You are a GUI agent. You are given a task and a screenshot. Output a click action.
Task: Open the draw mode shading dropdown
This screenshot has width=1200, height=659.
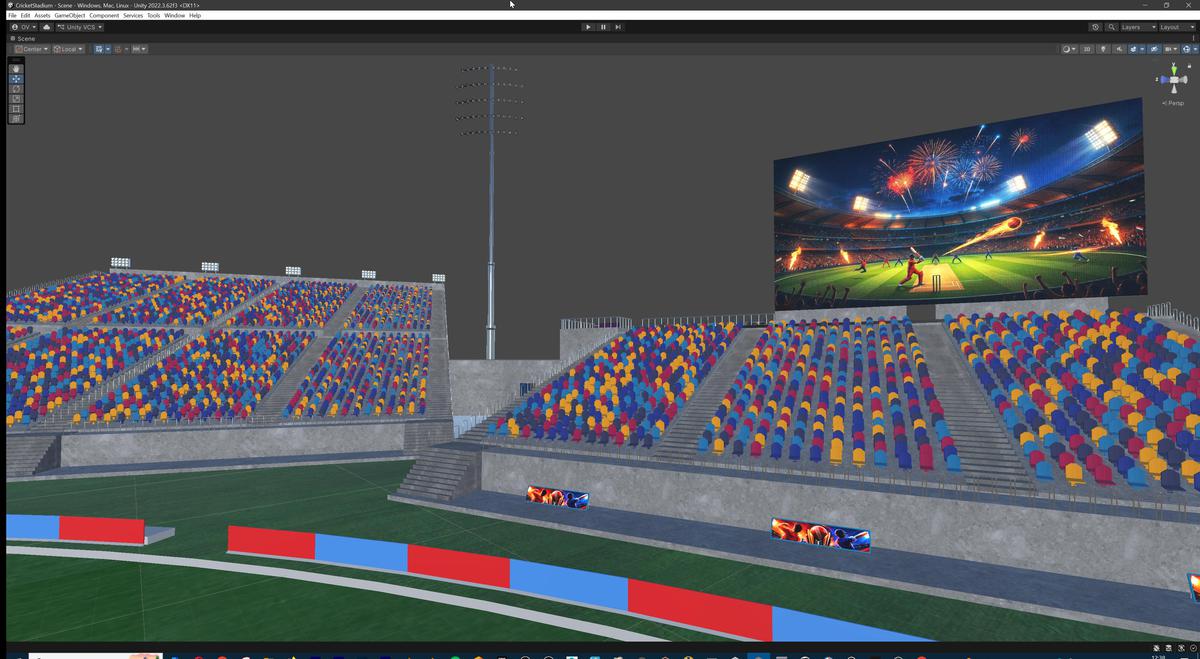[x=1069, y=49]
